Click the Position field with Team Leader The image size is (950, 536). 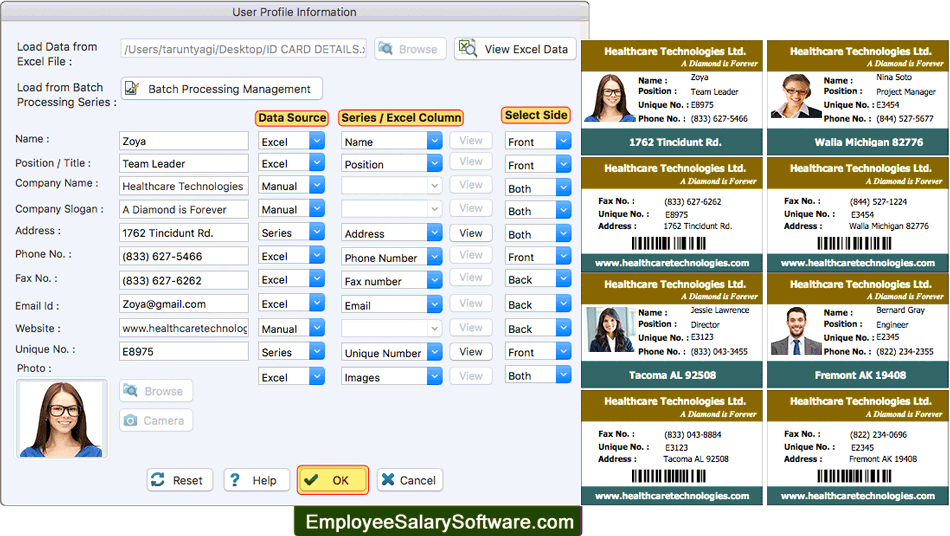point(184,164)
